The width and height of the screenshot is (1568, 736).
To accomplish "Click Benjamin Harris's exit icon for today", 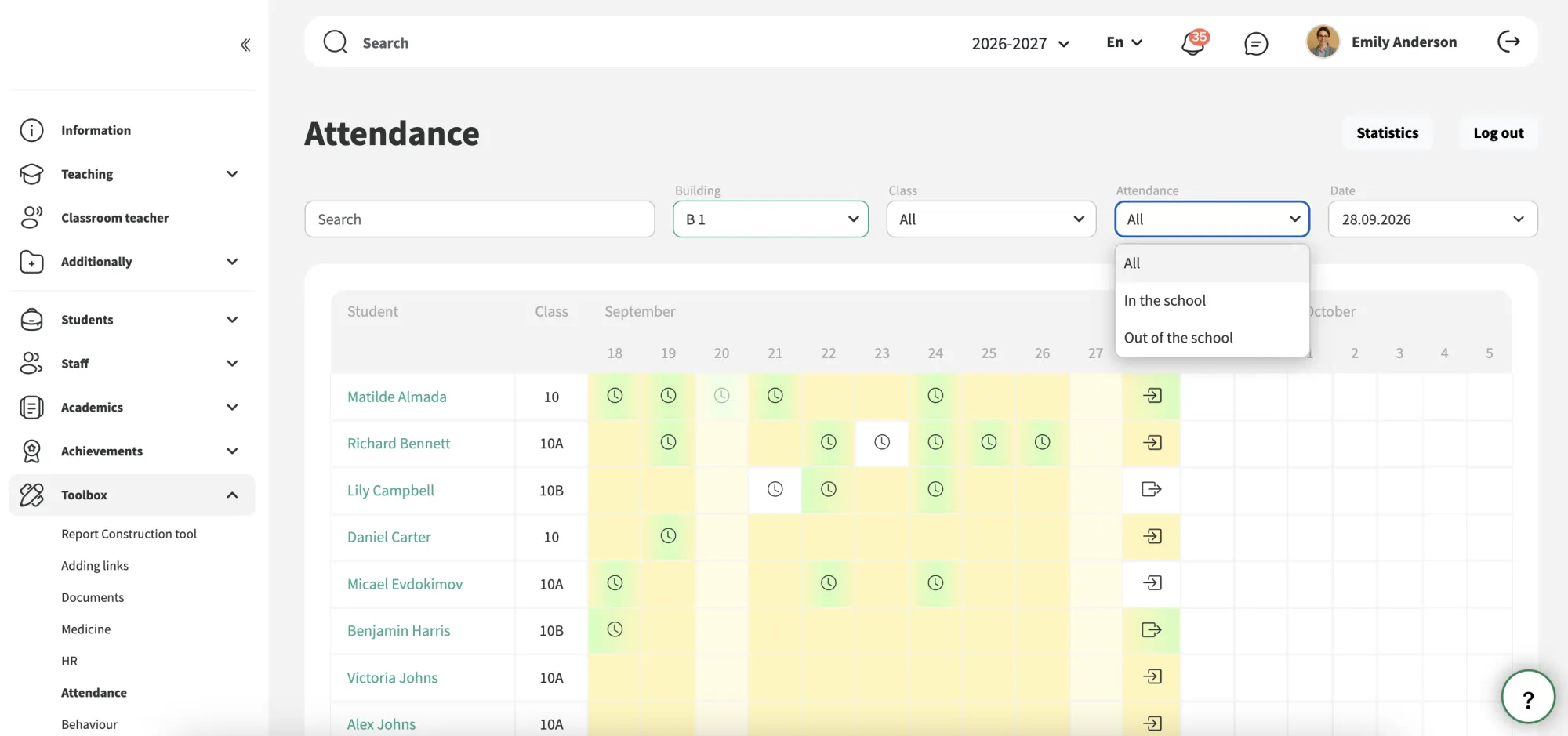I will coord(1152,629).
